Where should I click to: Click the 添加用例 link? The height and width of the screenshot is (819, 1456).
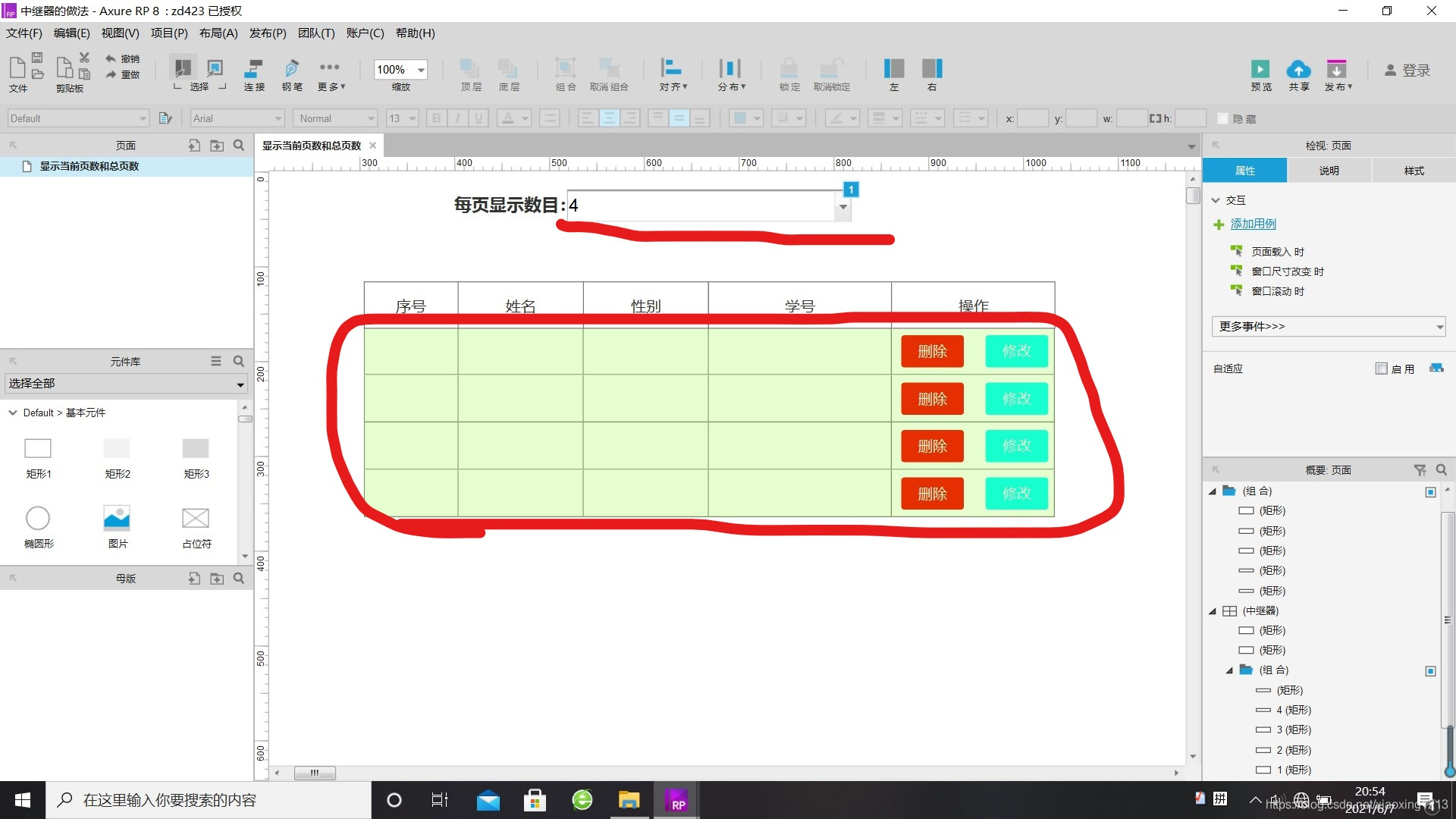[x=1253, y=224]
